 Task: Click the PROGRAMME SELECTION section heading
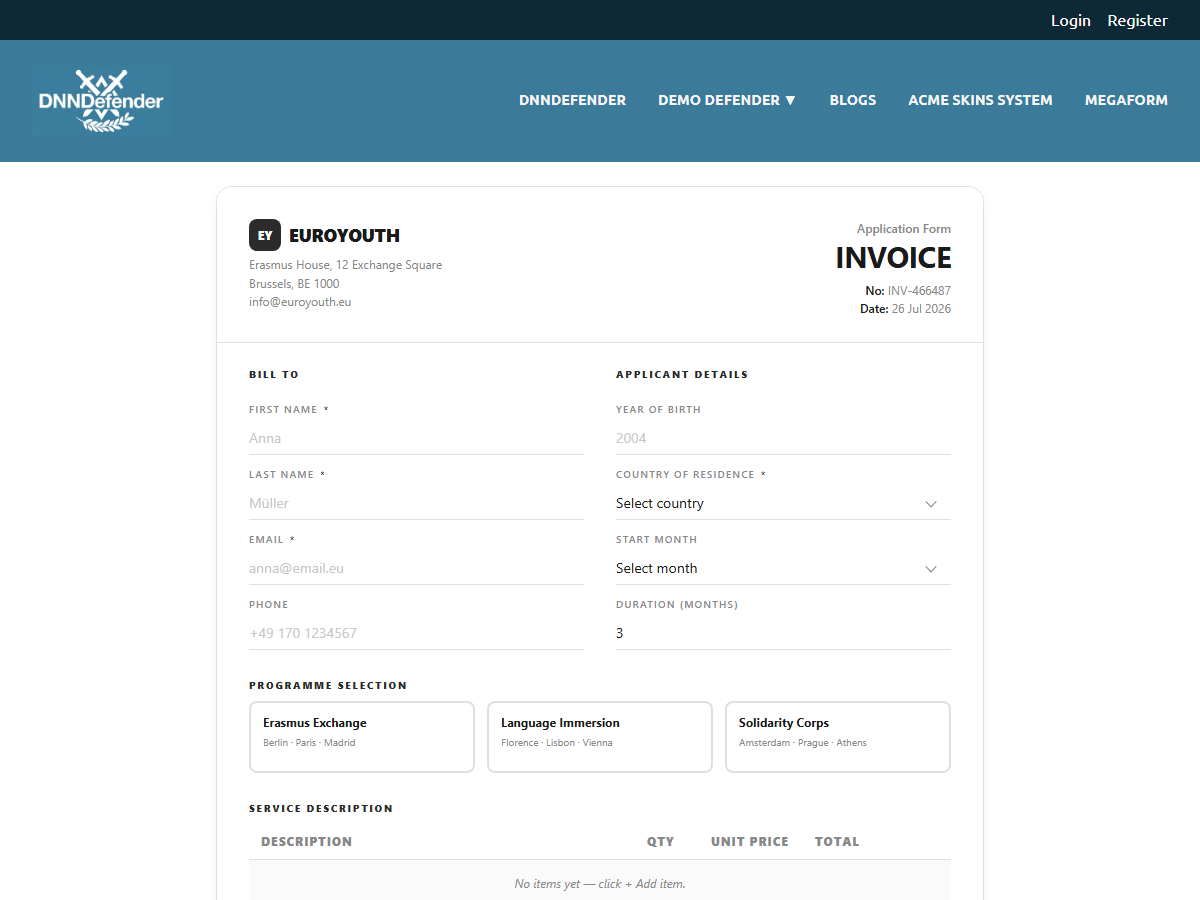(328, 686)
